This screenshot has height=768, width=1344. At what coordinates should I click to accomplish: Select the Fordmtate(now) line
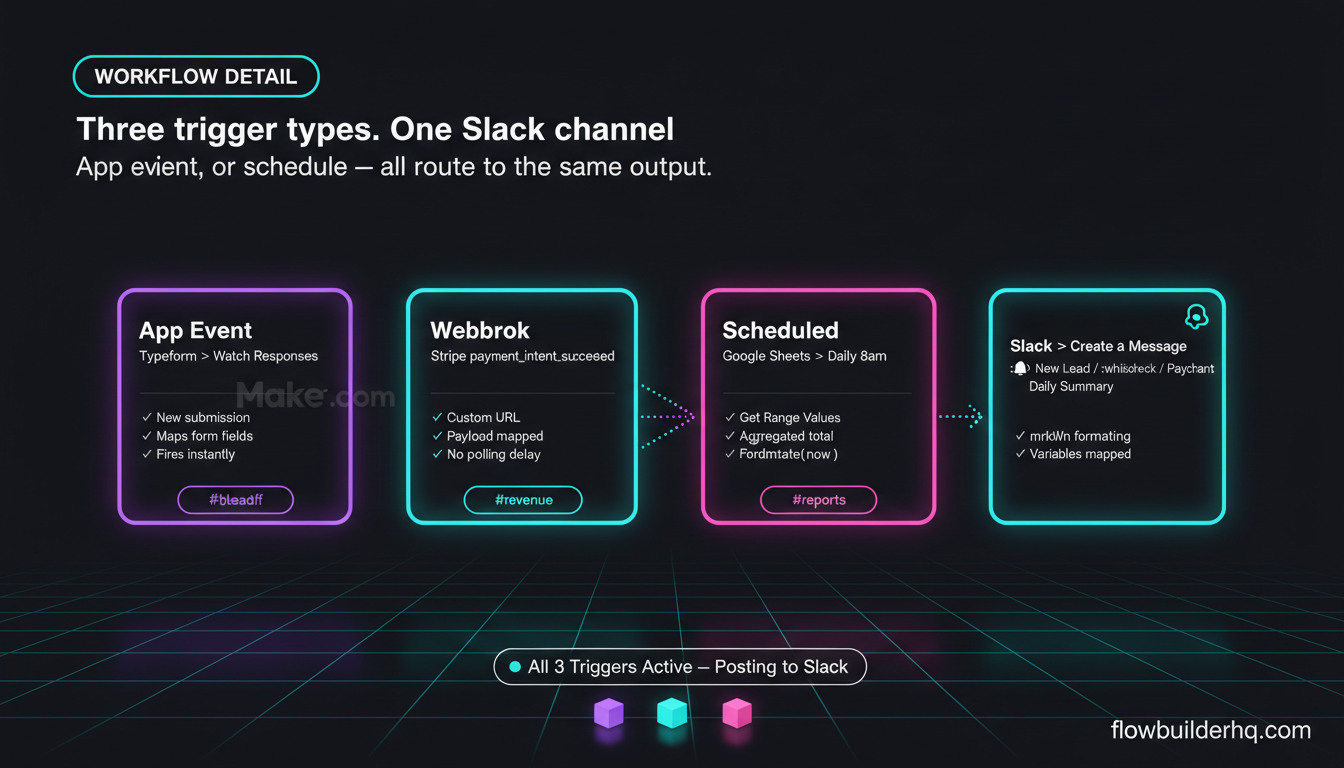(781, 454)
